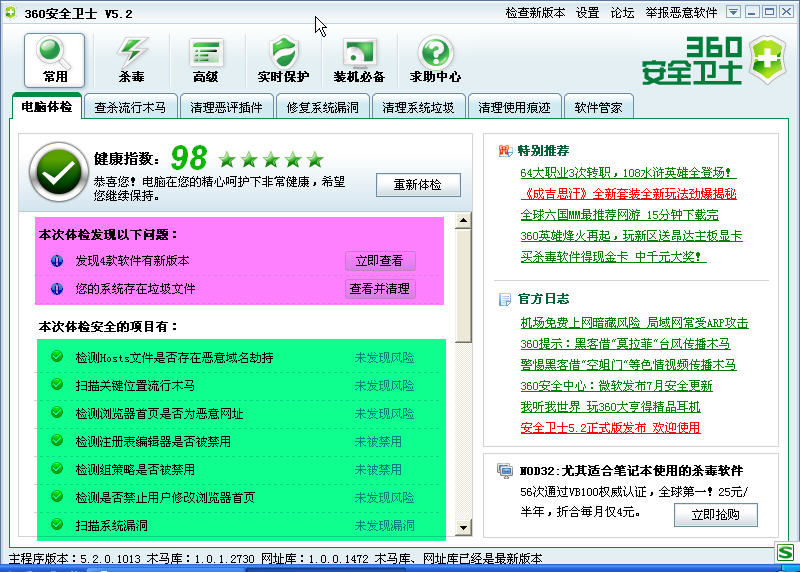Image resolution: width=800 pixels, height=572 pixels.
Task: Click heading 本次体检安全的项目有
Action: [108, 327]
